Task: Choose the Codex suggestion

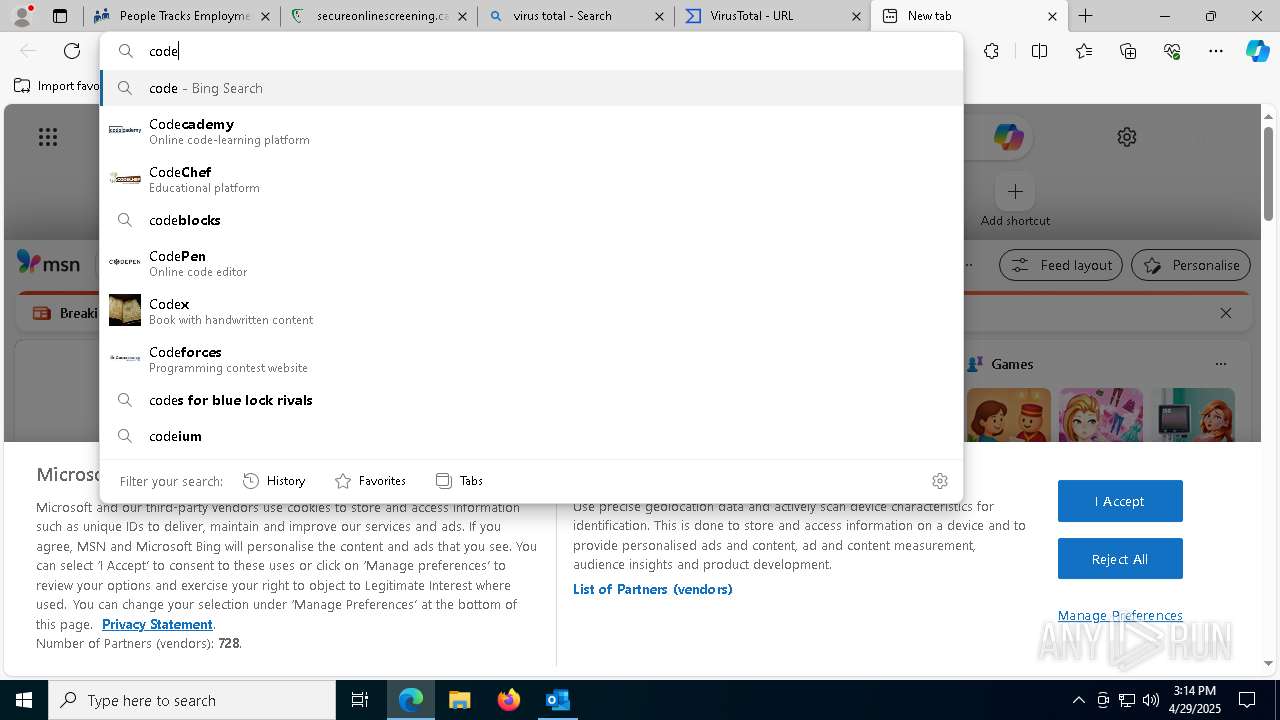Action: pyautogui.click(x=531, y=311)
